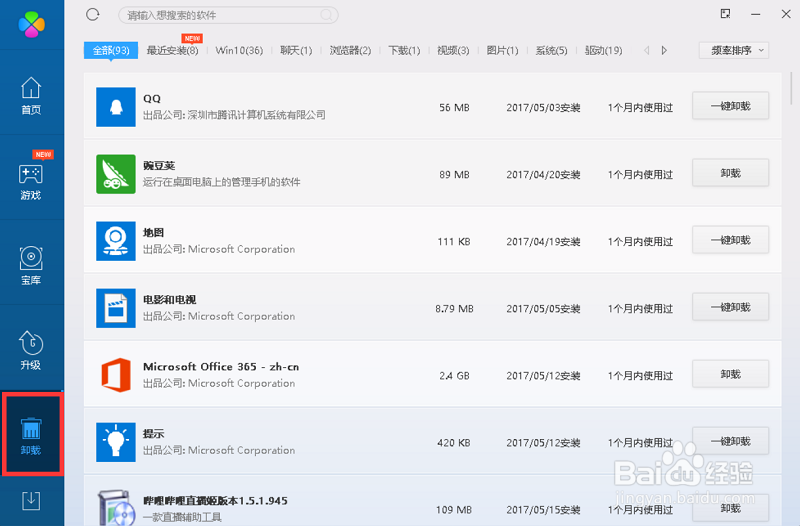Click 卸载 button for 豌豆荚

tap(731, 173)
